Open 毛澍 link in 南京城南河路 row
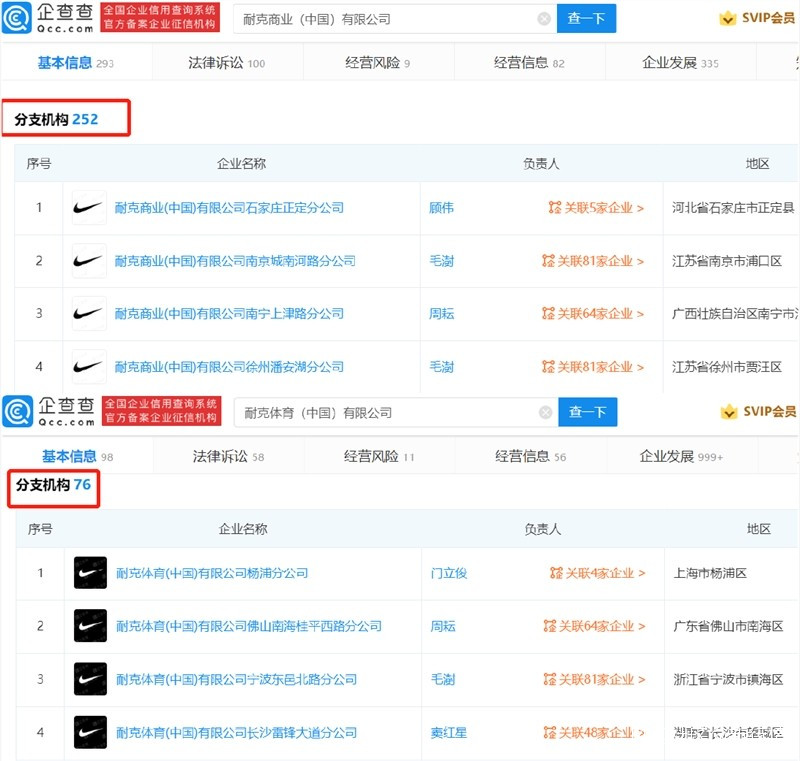This screenshot has width=800, height=761. point(441,261)
